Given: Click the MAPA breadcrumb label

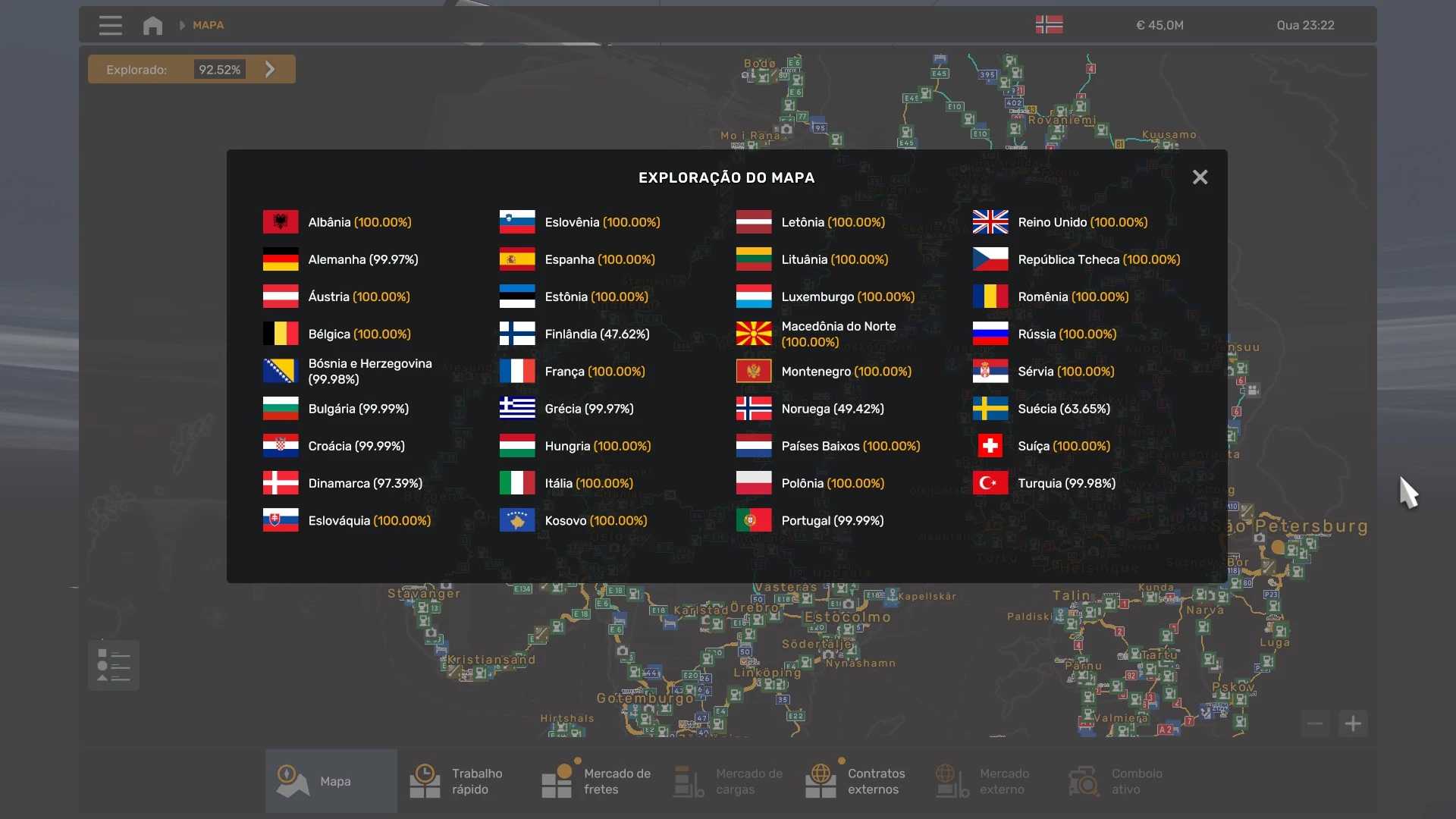Looking at the screenshot, I should point(208,25).
